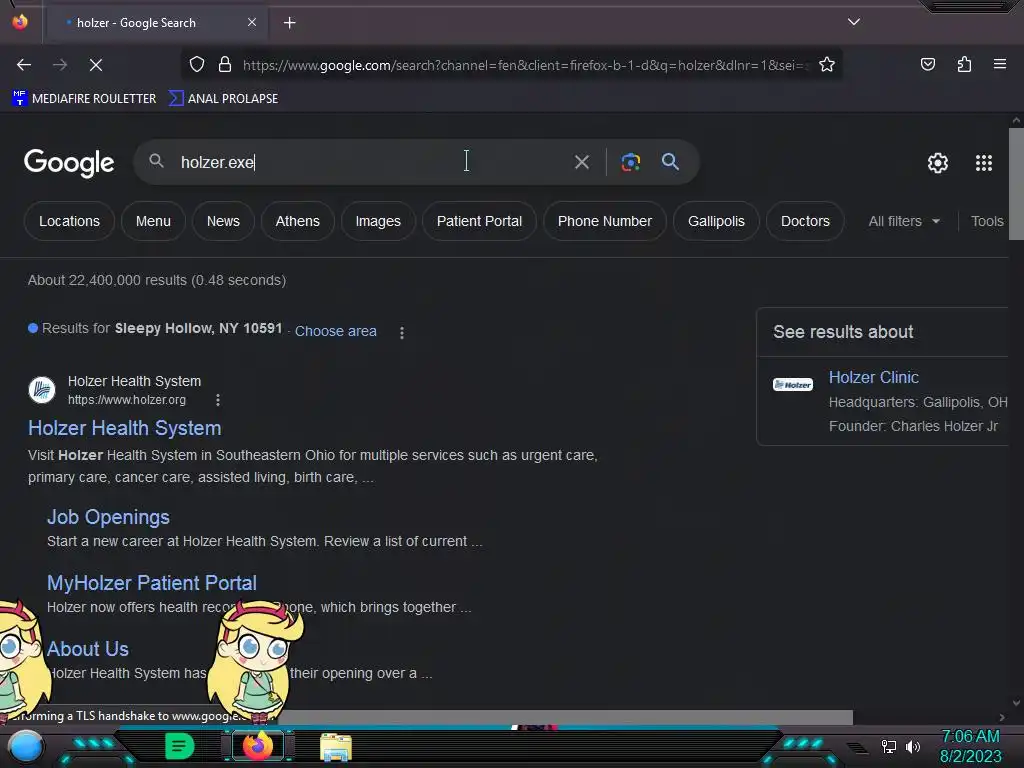Choose a different location area
The height and width of the screenshot is (768, 1024).
click(x=336, y=331)
